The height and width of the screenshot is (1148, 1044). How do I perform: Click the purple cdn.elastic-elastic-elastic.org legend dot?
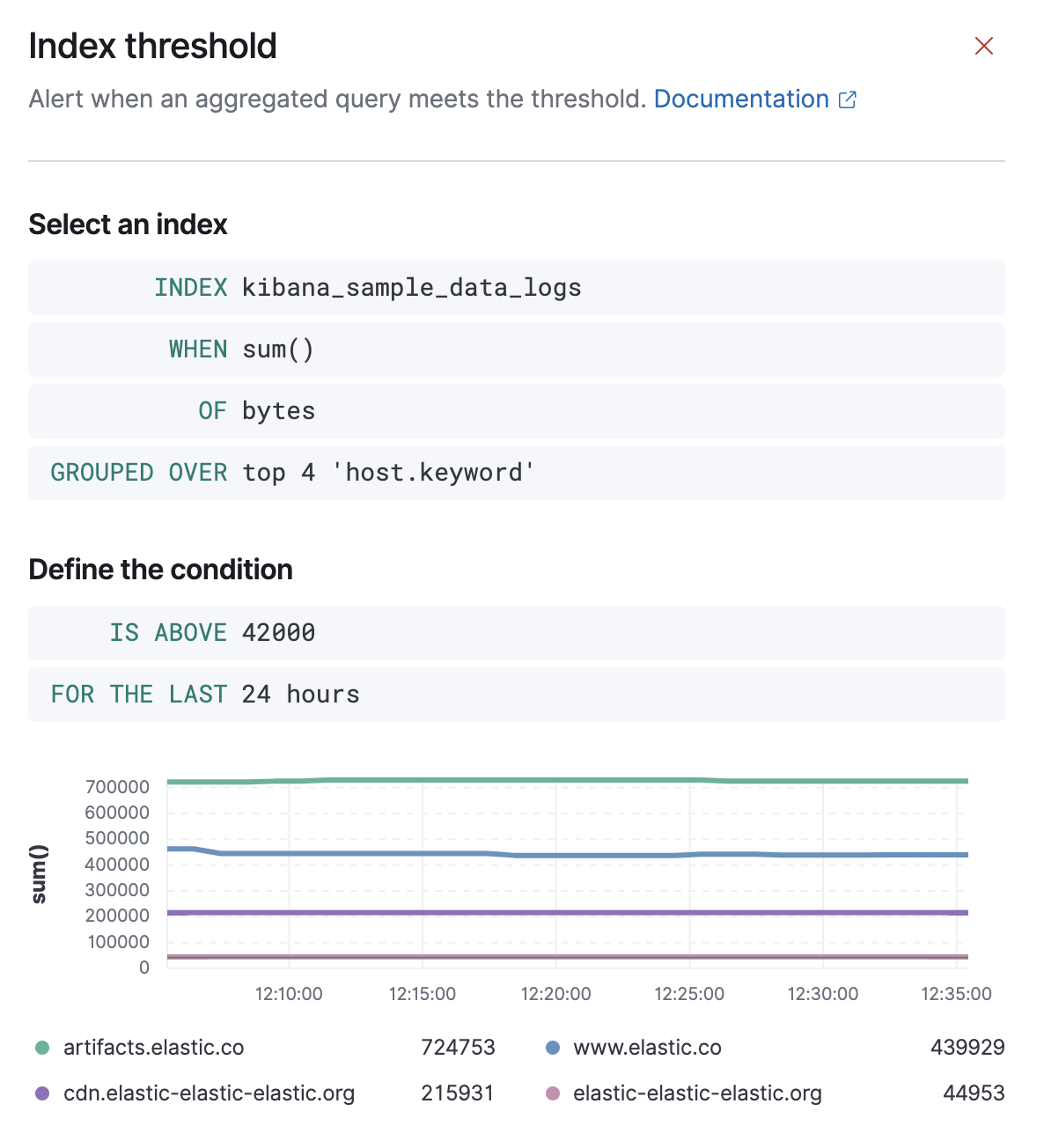pyautogui.click(x=40, y=1093)
